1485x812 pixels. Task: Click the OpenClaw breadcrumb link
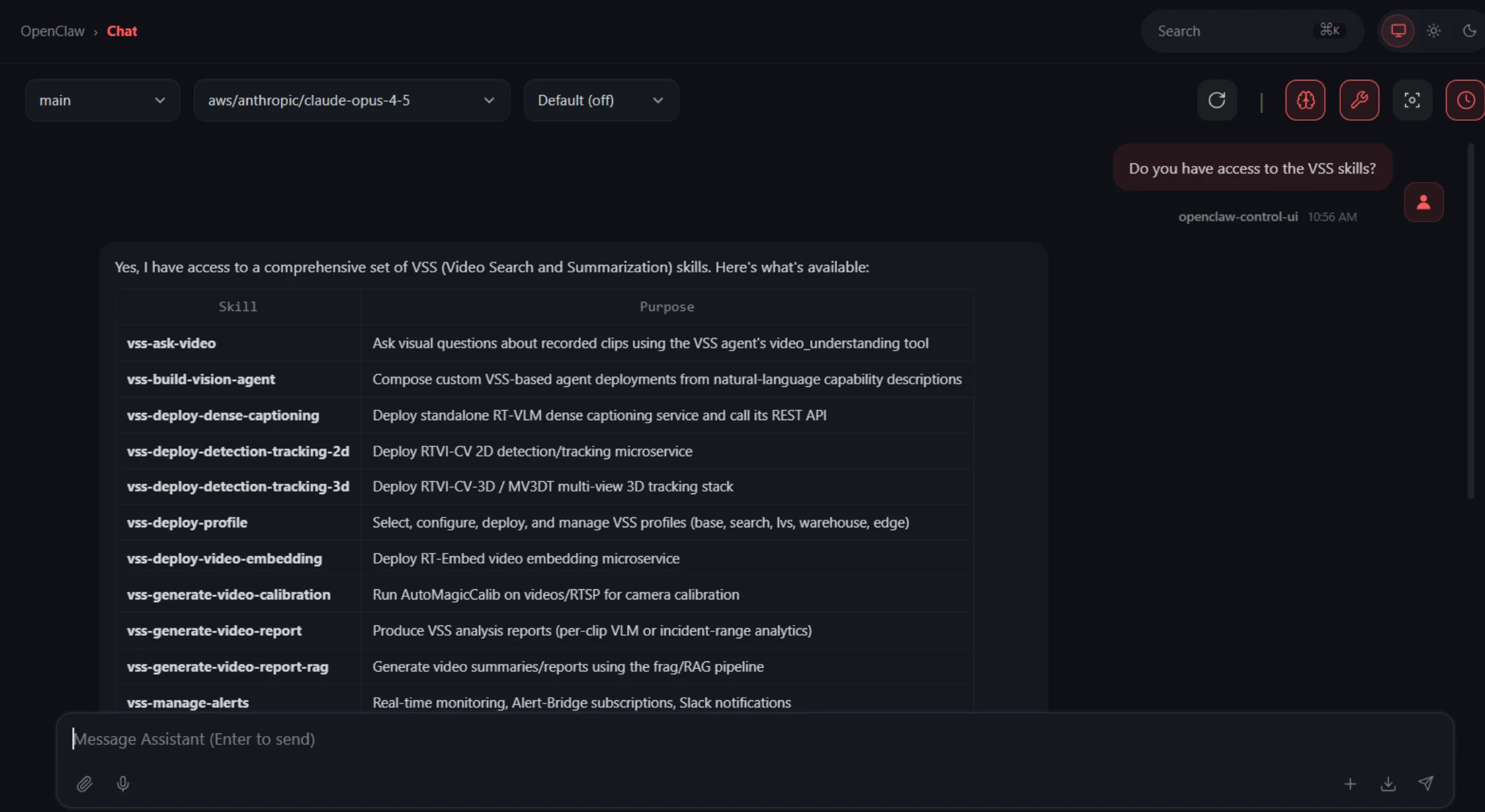pyautogui.click(x=52, y=31)
